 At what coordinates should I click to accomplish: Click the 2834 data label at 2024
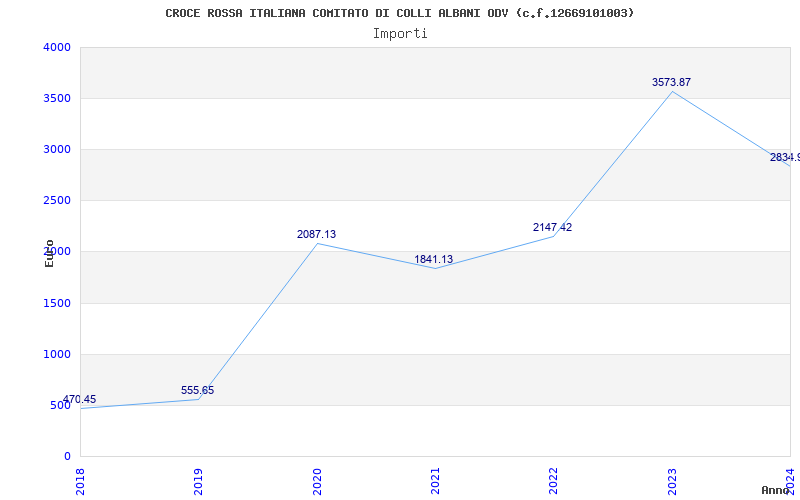pos(785,157)
